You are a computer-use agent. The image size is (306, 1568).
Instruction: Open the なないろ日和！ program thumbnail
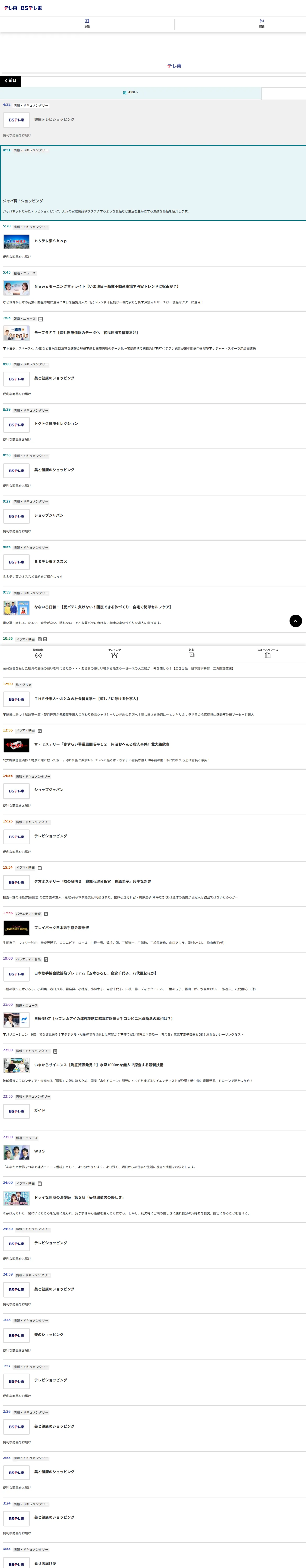point(16,608)
